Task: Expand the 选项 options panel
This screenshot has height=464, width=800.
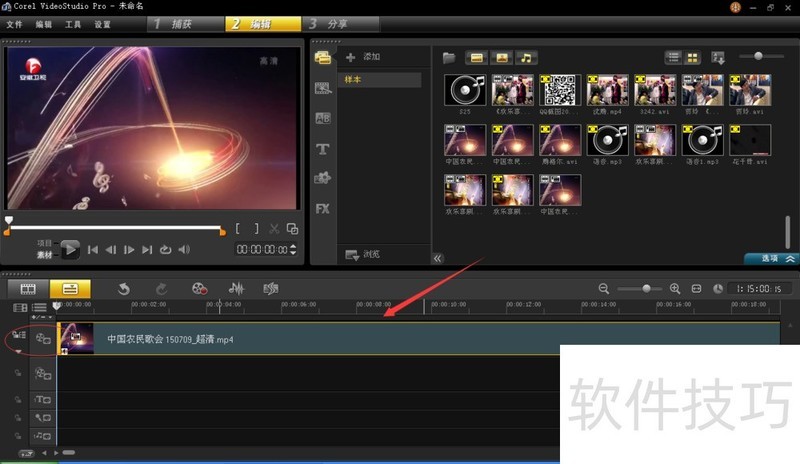Action: [x=772, y=258]
